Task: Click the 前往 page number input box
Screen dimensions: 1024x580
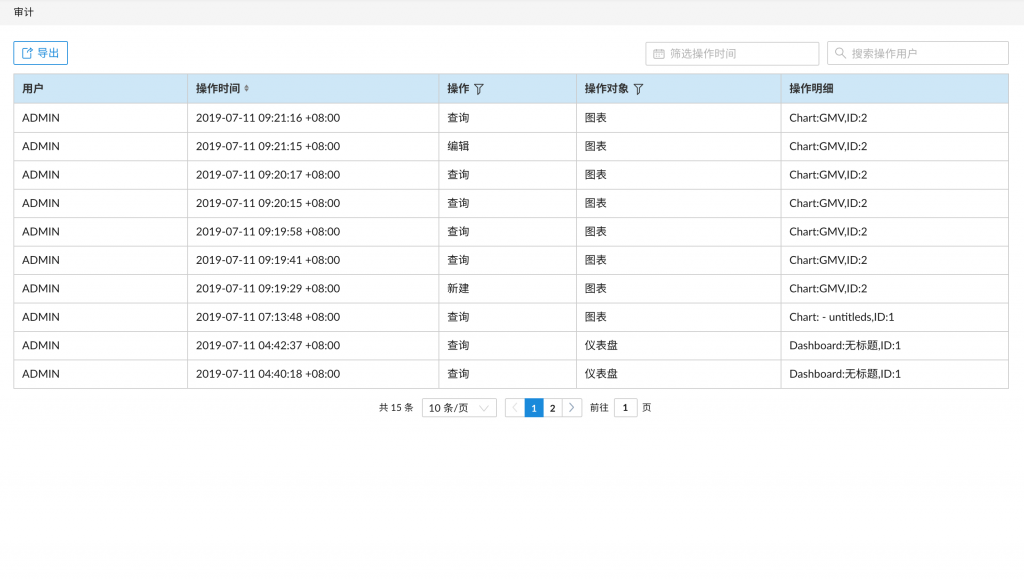Action: pos(625,408)
